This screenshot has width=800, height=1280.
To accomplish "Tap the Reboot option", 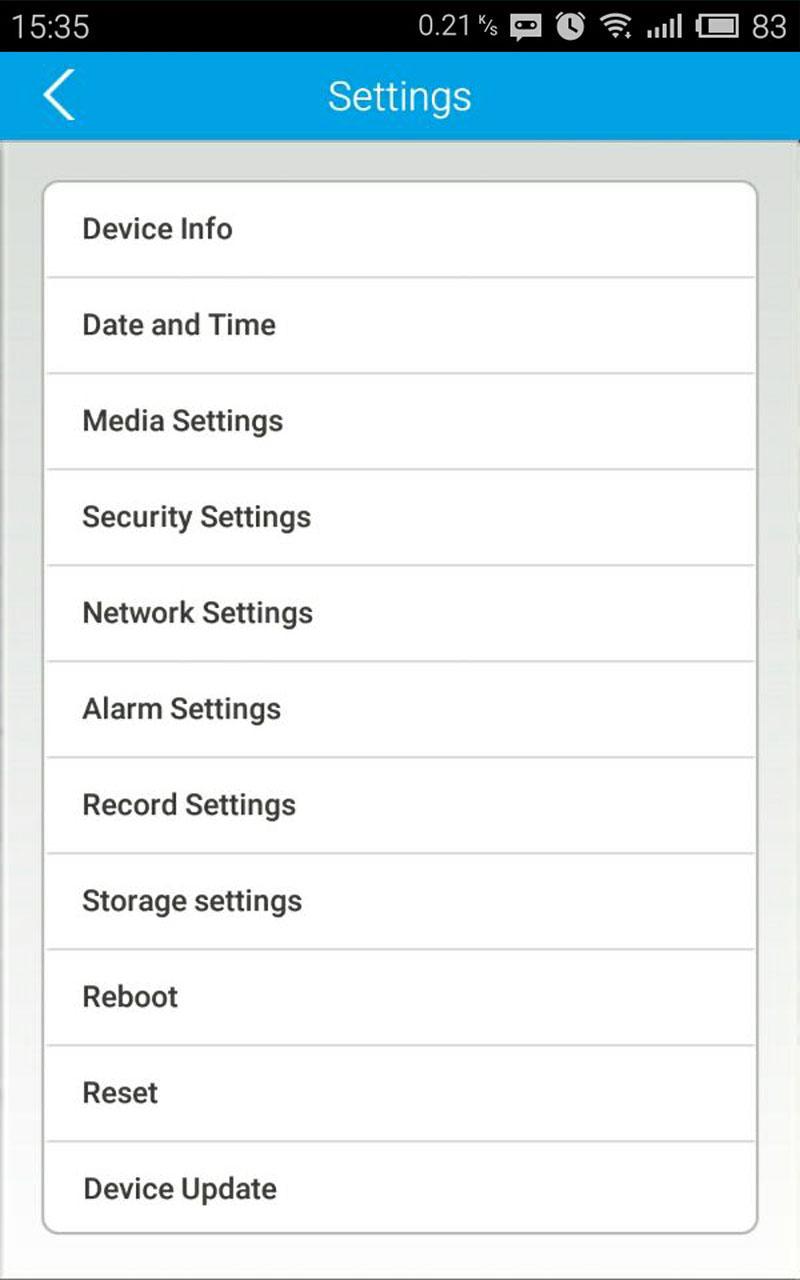I will pyautogui.click(x=400, y=997).
